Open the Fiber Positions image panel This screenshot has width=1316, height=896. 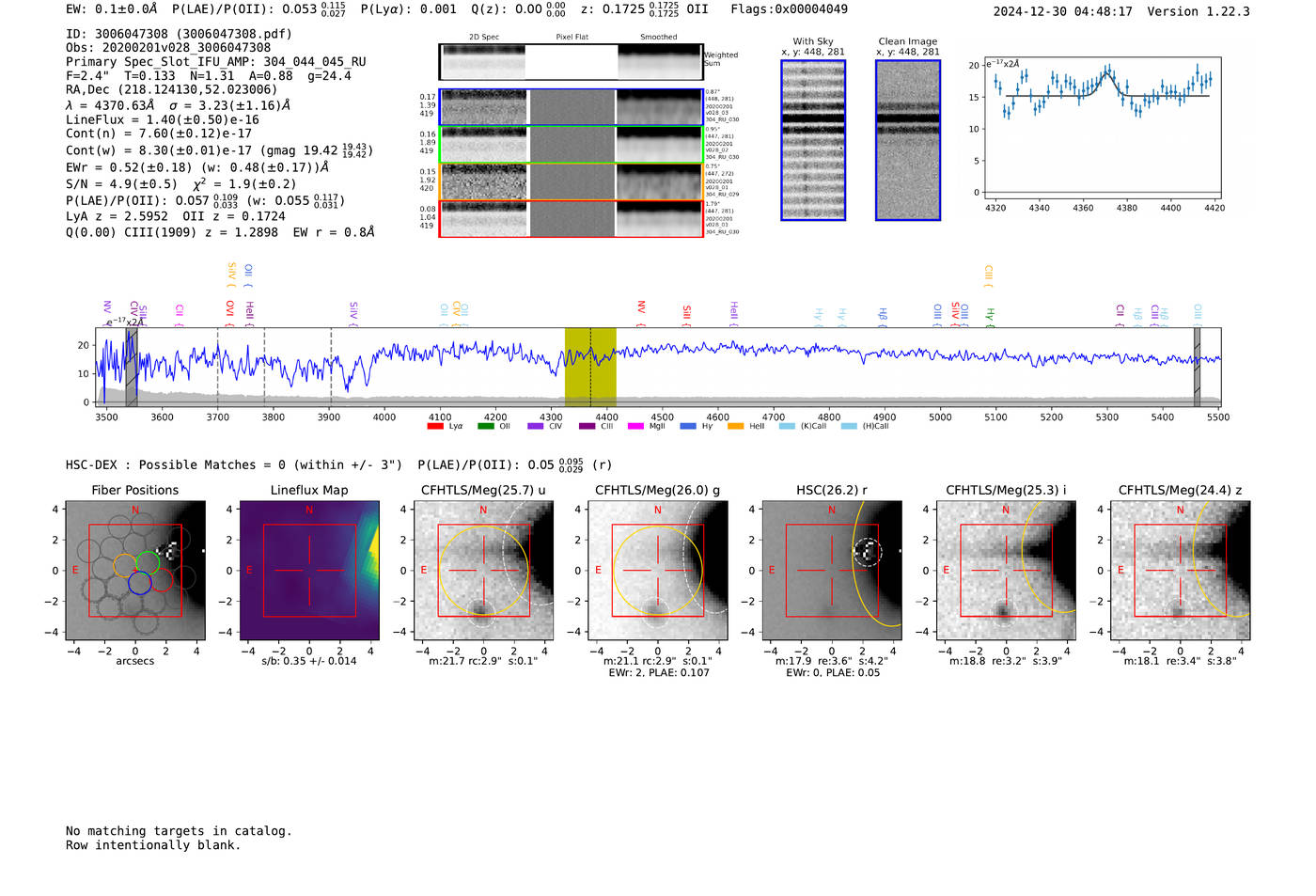pyautogui.click(x=135, y=570)
